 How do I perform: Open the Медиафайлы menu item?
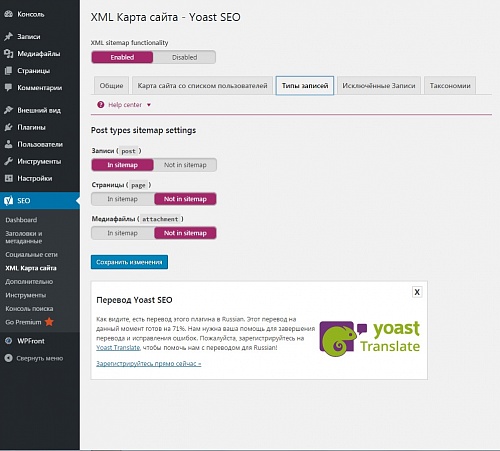pos(40,53)
